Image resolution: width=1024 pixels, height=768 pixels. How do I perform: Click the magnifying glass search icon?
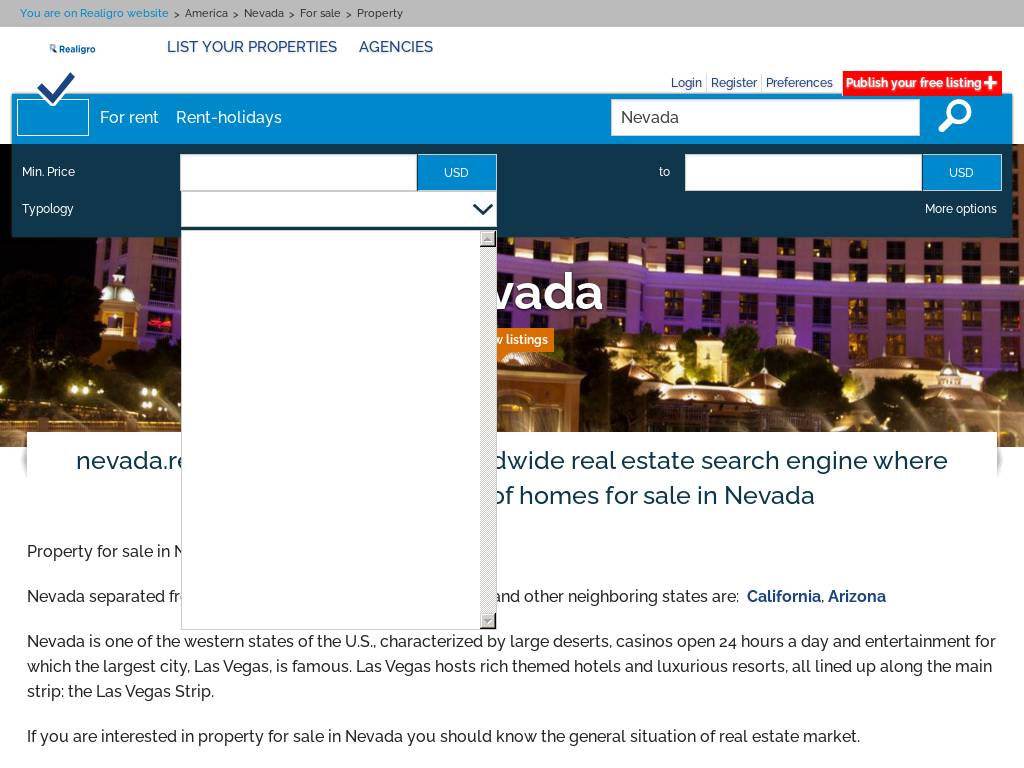(x=954, y=116)
